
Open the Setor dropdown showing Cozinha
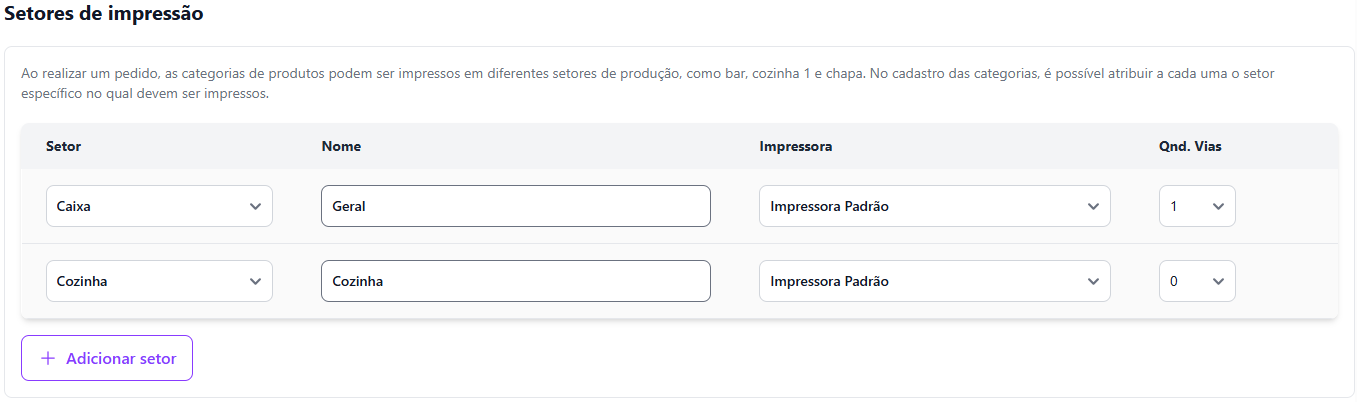pyautogui.click(x=158, y=282)
